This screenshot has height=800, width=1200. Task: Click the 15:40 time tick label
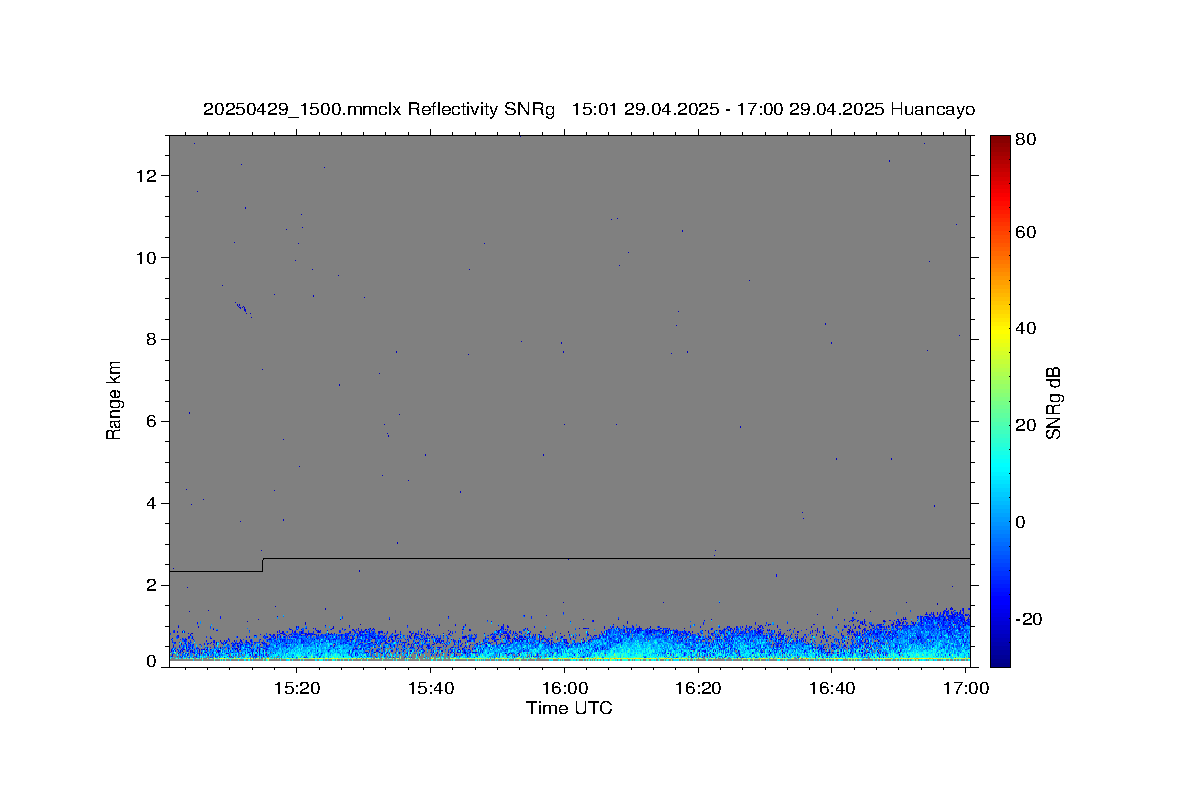[431, 688]
